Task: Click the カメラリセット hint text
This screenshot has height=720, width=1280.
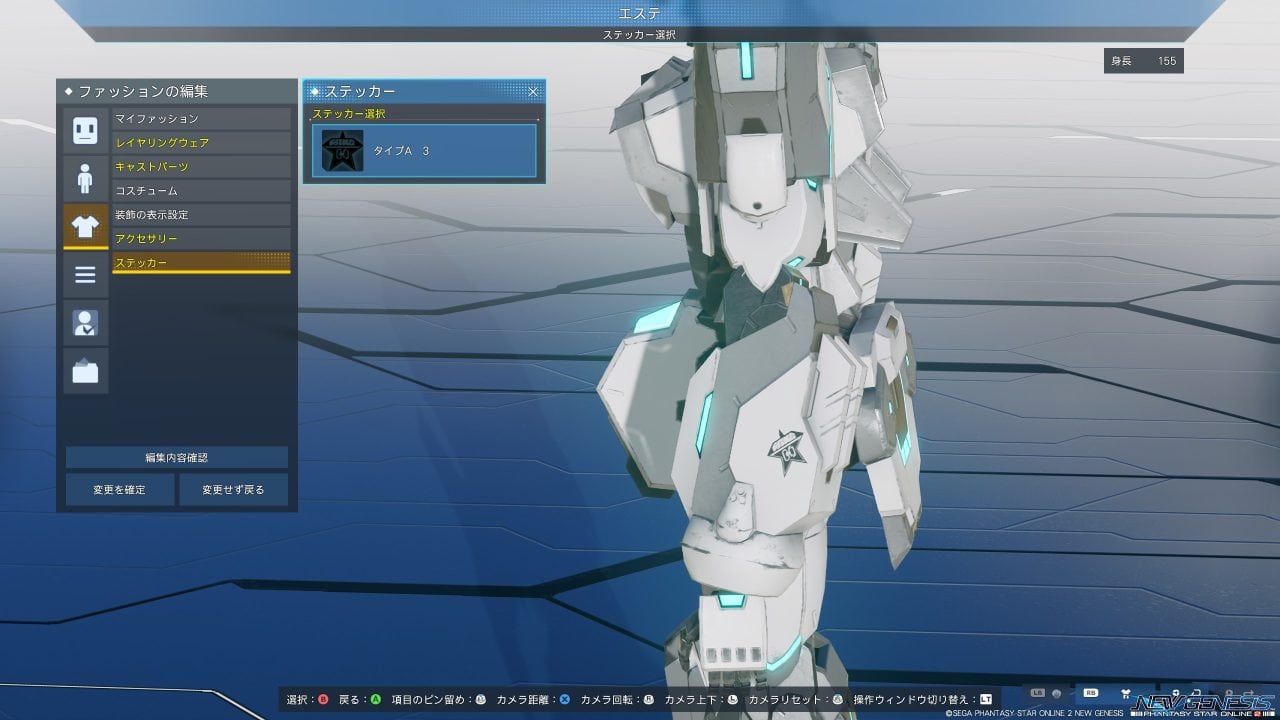Action: (787, 700)
